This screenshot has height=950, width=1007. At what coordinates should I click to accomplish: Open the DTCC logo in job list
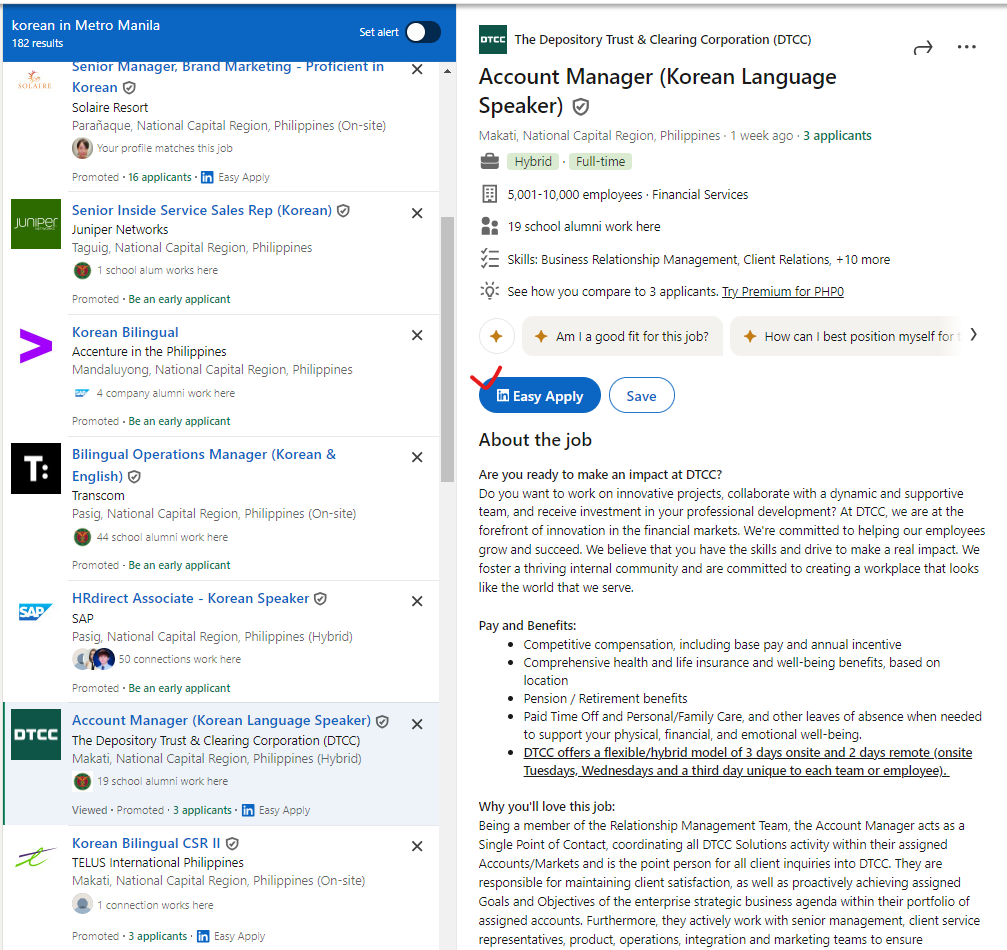[36, 734]
